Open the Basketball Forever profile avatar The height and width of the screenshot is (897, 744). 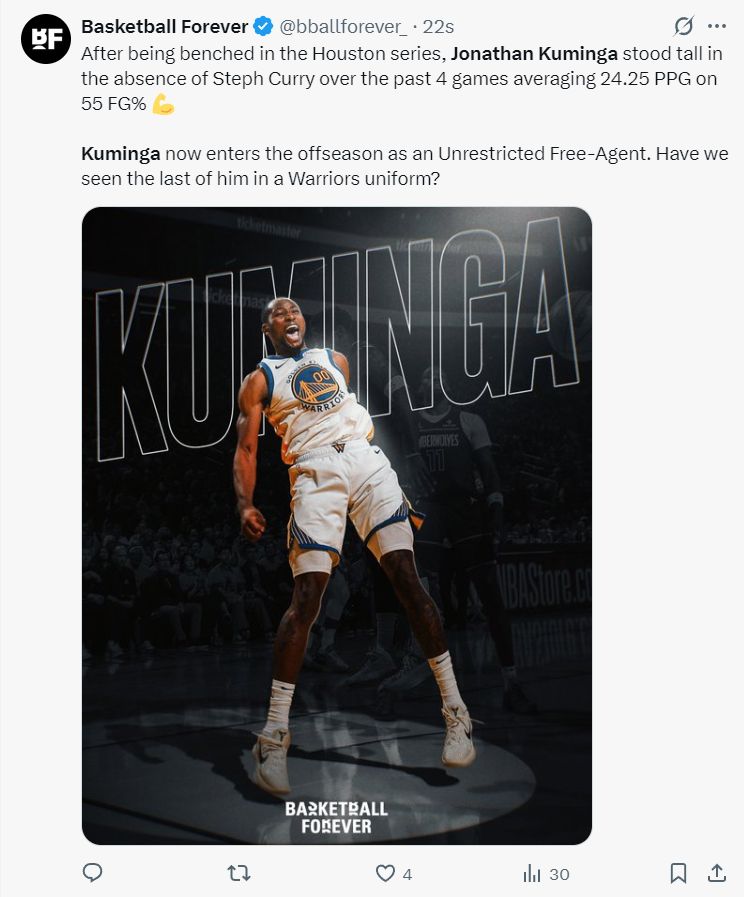[x=46, y=38]
